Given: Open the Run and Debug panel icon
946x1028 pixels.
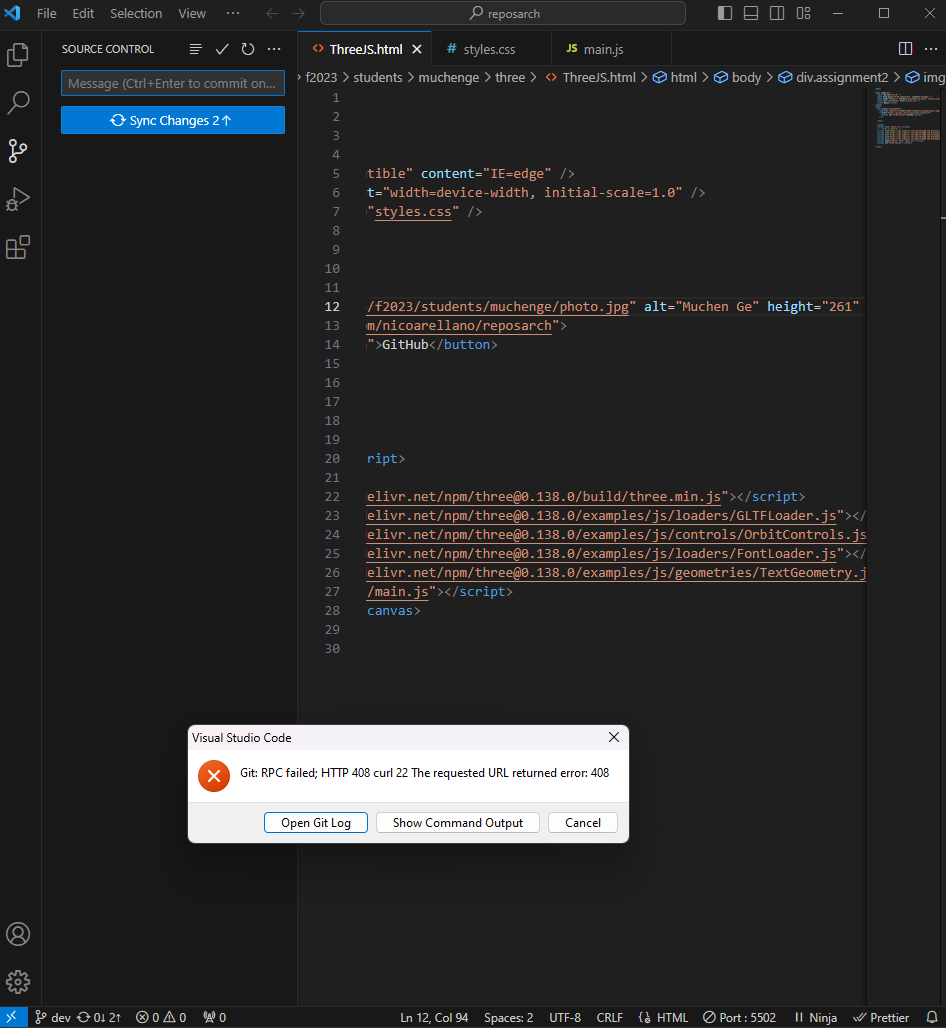Looking at the screenshot, I should click(x=18, y=199).
